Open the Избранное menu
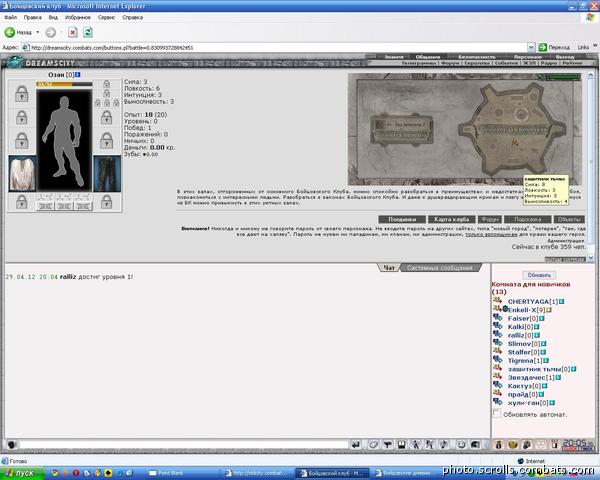 pos(78,17)
